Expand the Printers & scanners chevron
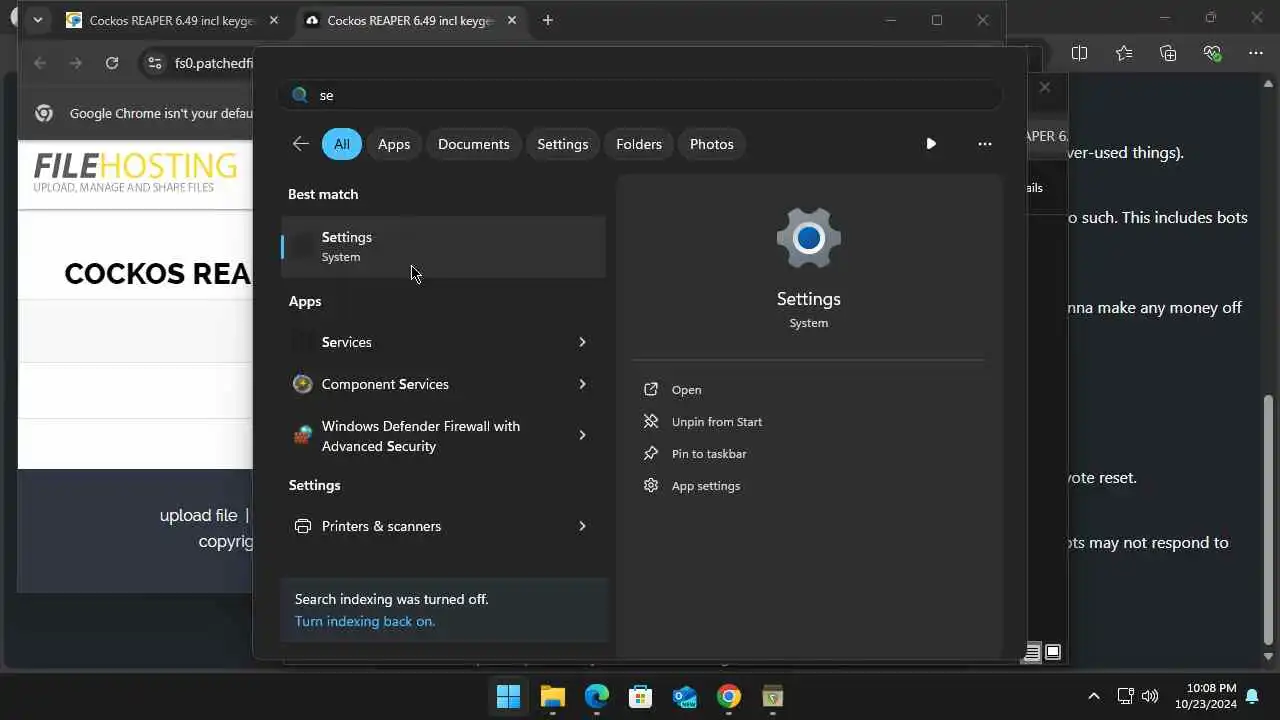 point(582,526)
